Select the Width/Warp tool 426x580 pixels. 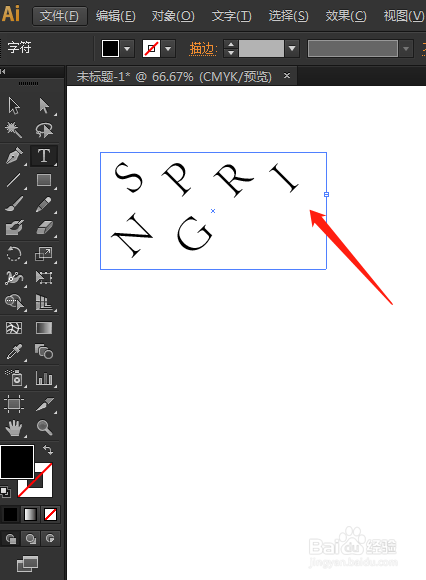[14, 278]
